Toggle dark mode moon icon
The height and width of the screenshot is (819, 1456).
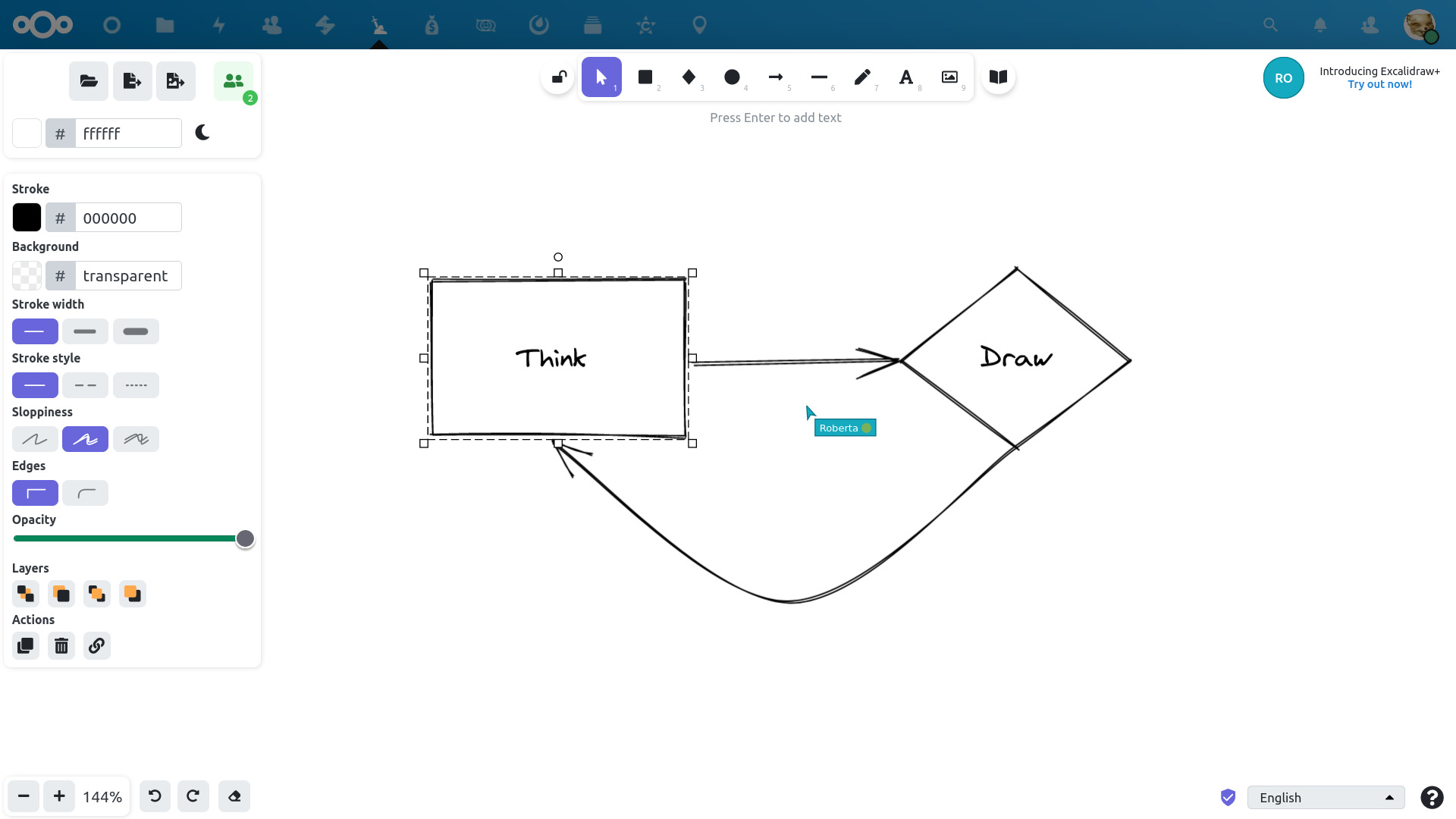(x=202, y=133)
